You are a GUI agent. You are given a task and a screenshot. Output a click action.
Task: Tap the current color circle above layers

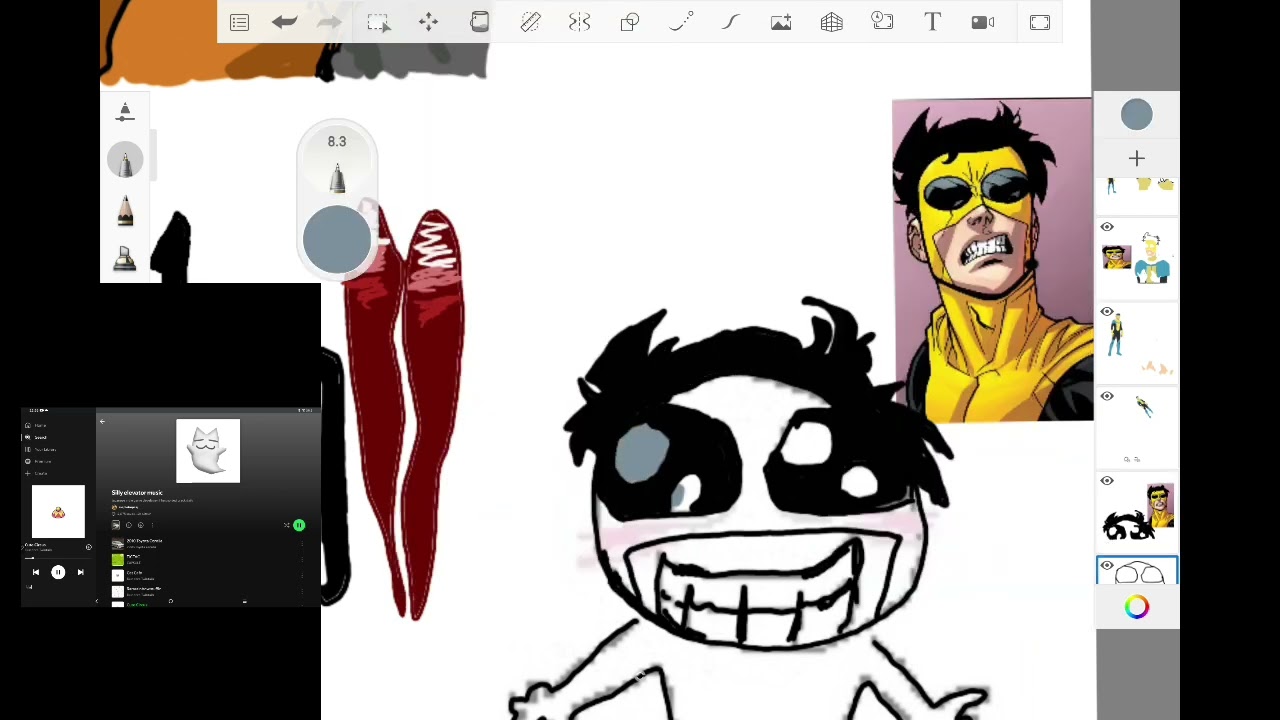click(1137, 115)
